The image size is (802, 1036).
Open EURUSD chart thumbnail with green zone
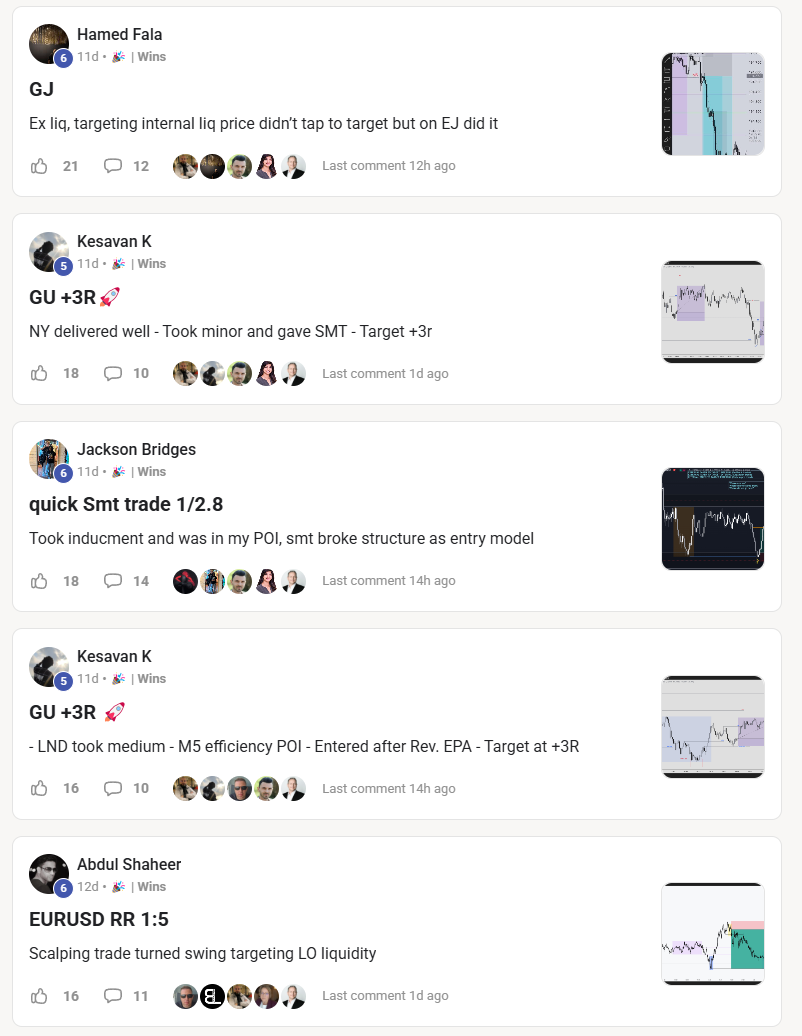point(713,934)
